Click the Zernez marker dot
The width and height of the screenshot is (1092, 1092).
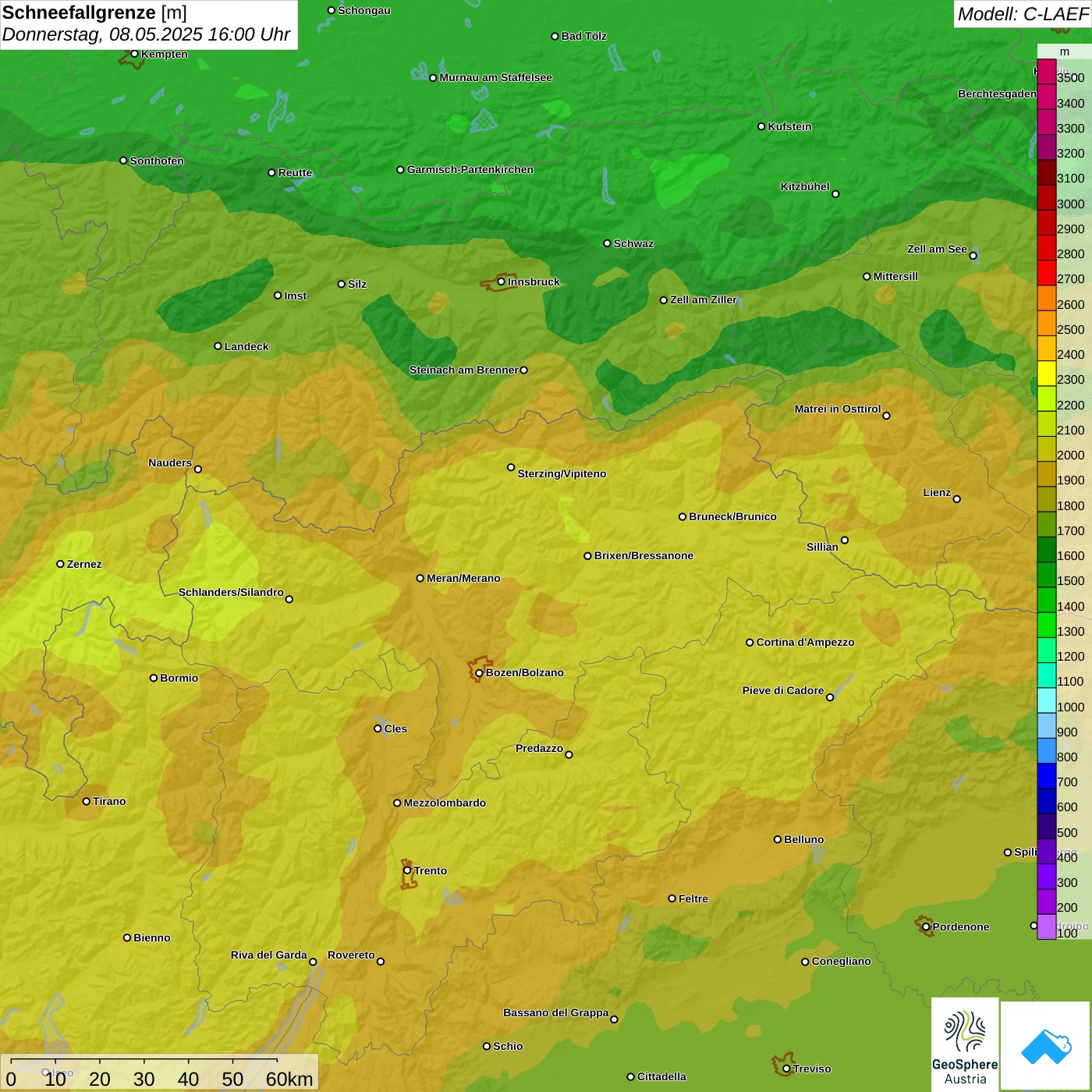pyautogui.click(x=60, y=564)
